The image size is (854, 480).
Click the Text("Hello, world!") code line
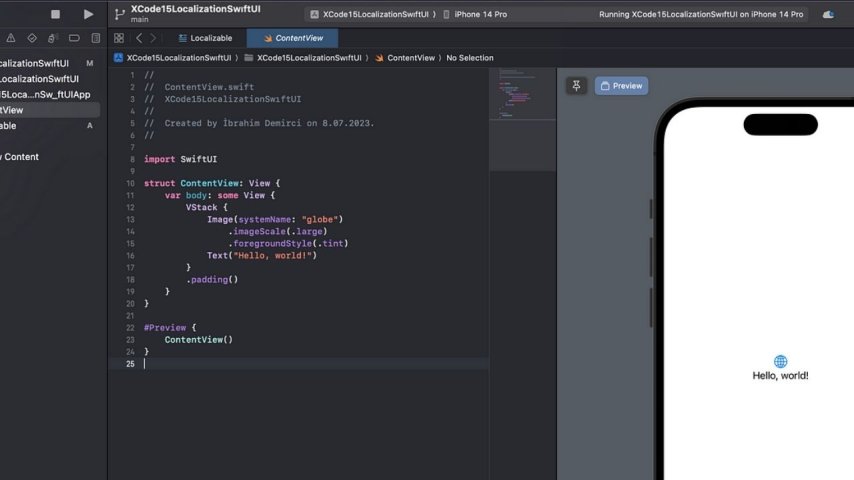(261, 256)
